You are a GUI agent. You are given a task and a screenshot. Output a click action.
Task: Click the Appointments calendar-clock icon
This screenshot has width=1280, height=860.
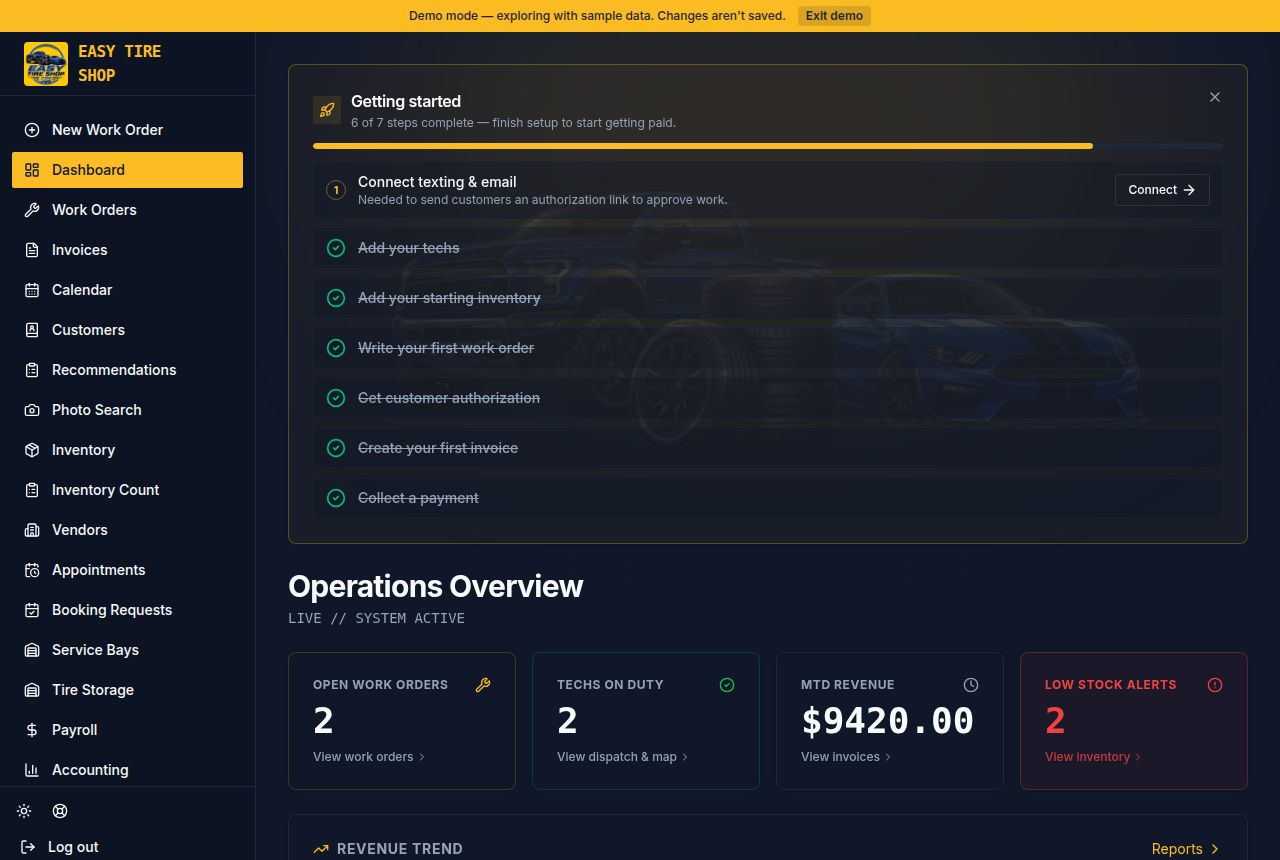[32, 570]
